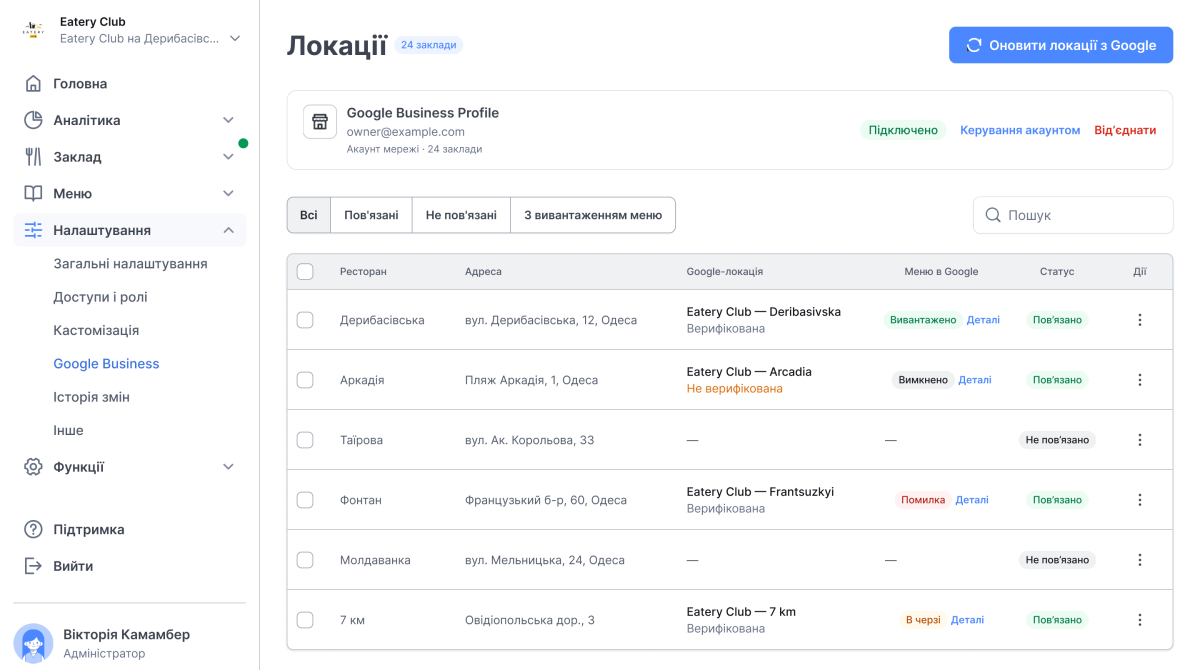
Task: Click the Функції gear icon
Action: 34,467
